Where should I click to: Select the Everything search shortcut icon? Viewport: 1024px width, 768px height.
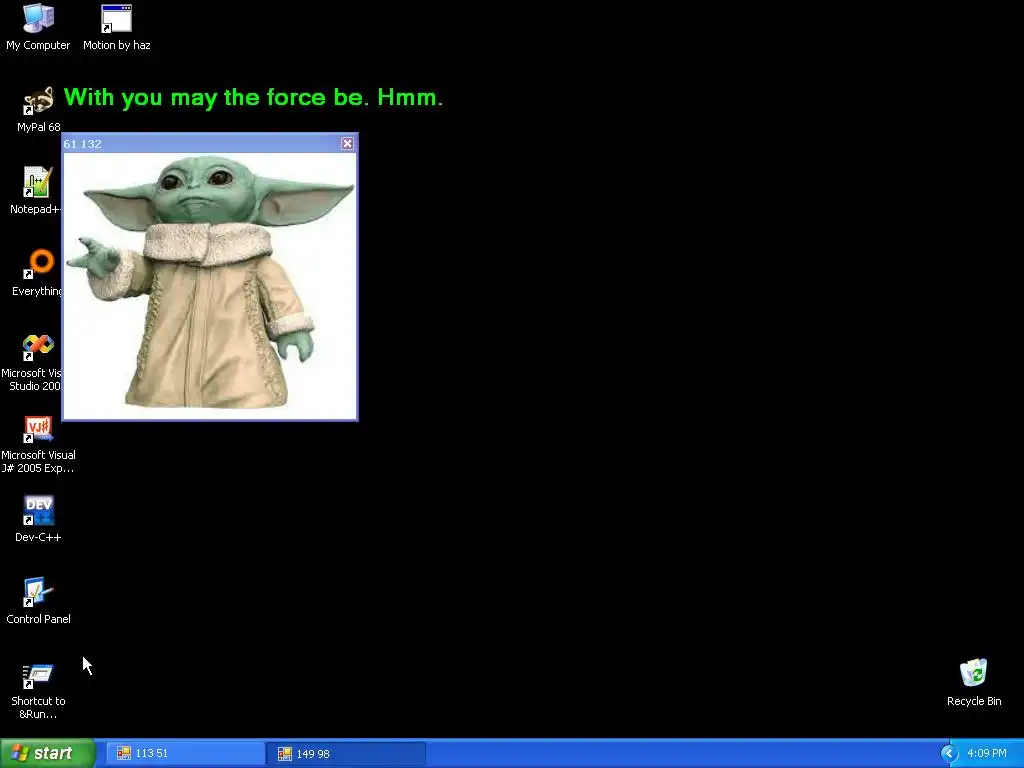coord(38,264)
